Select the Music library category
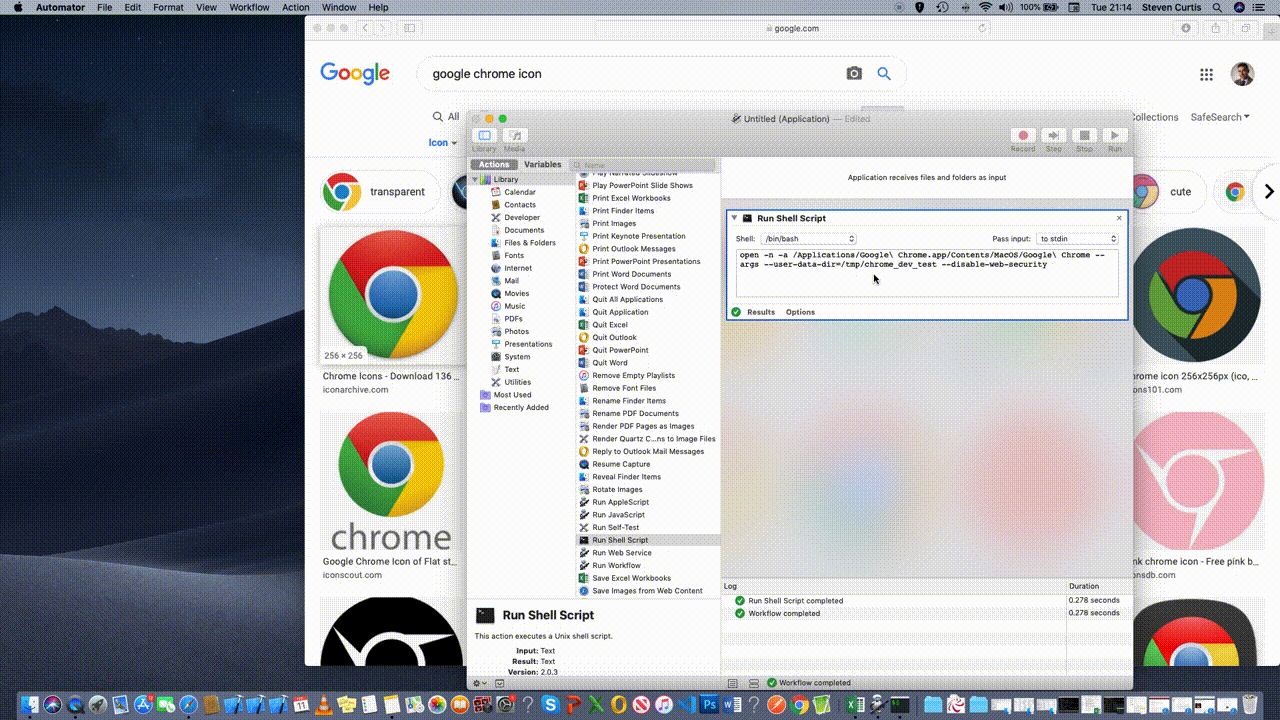This screenshot has width=1280, height=720. tap(514, 306)
